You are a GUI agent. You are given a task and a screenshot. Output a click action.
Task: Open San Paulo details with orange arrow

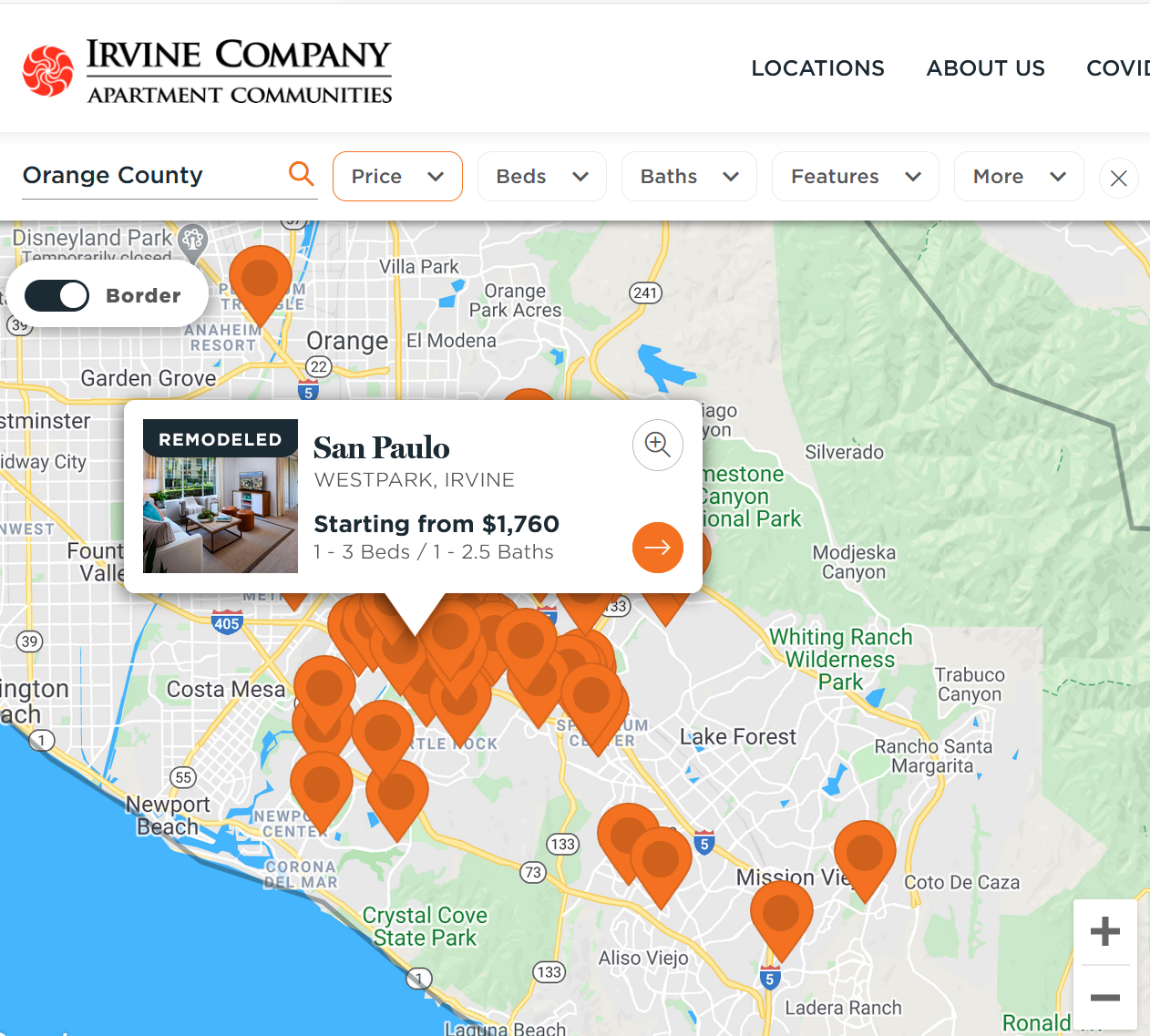658,548
